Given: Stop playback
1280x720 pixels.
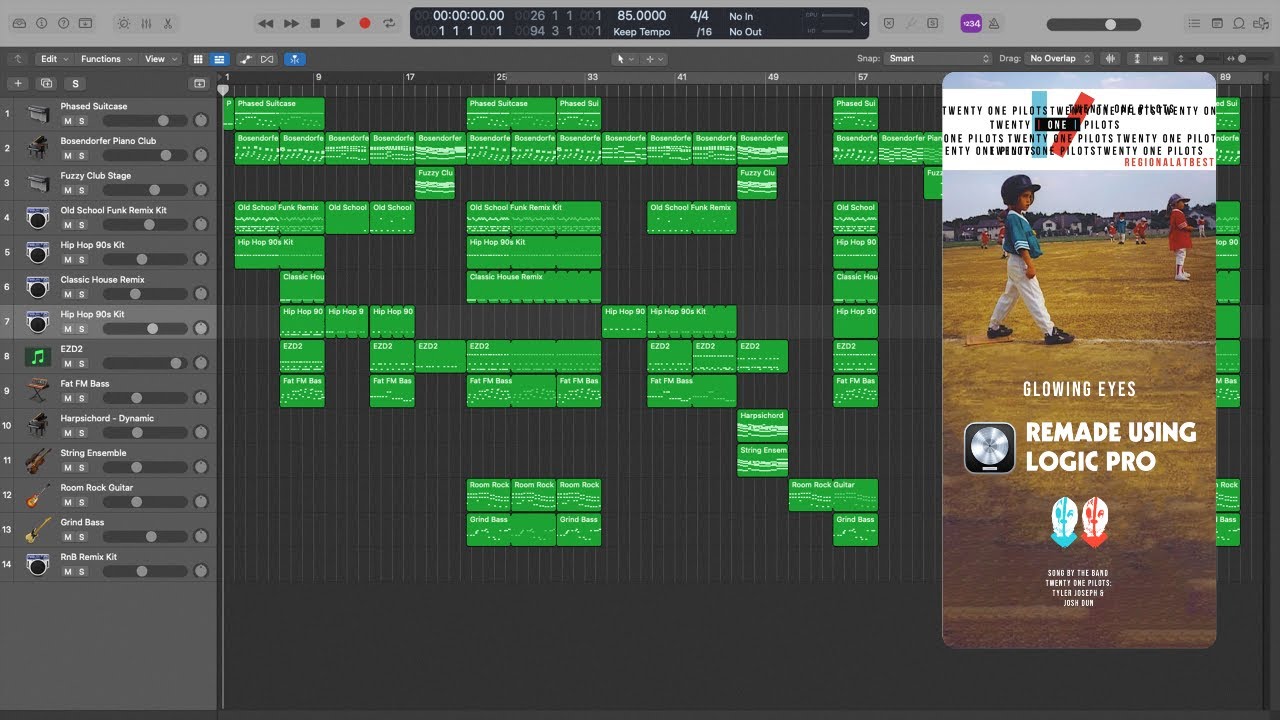Looking at the screenshot, I should click(316, 23).
